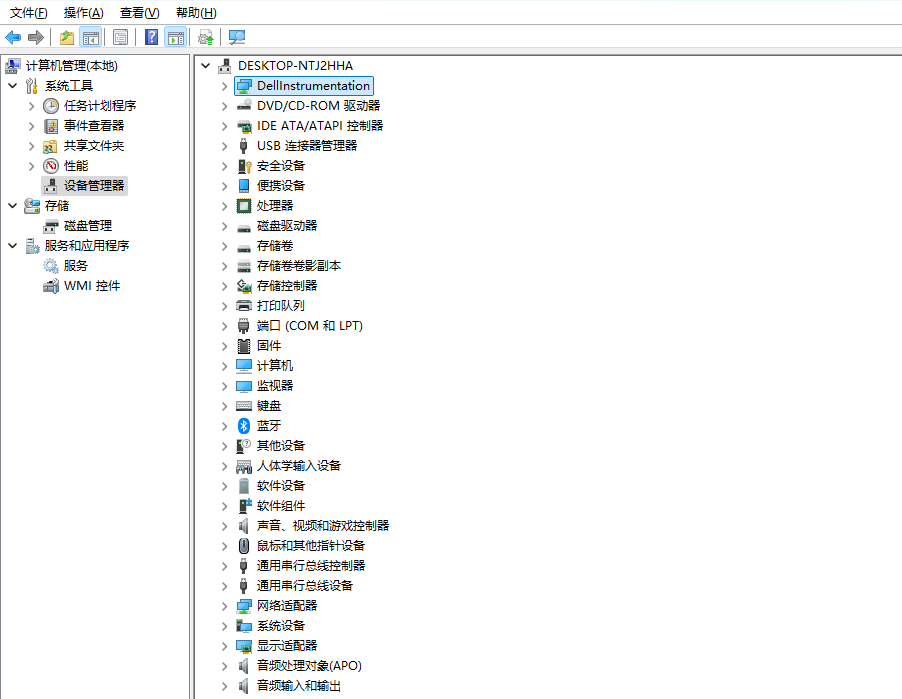Click the USB plug icon beside USB 连接器管理器
This screenshot has width=902, height=699.
click(244, 146)
